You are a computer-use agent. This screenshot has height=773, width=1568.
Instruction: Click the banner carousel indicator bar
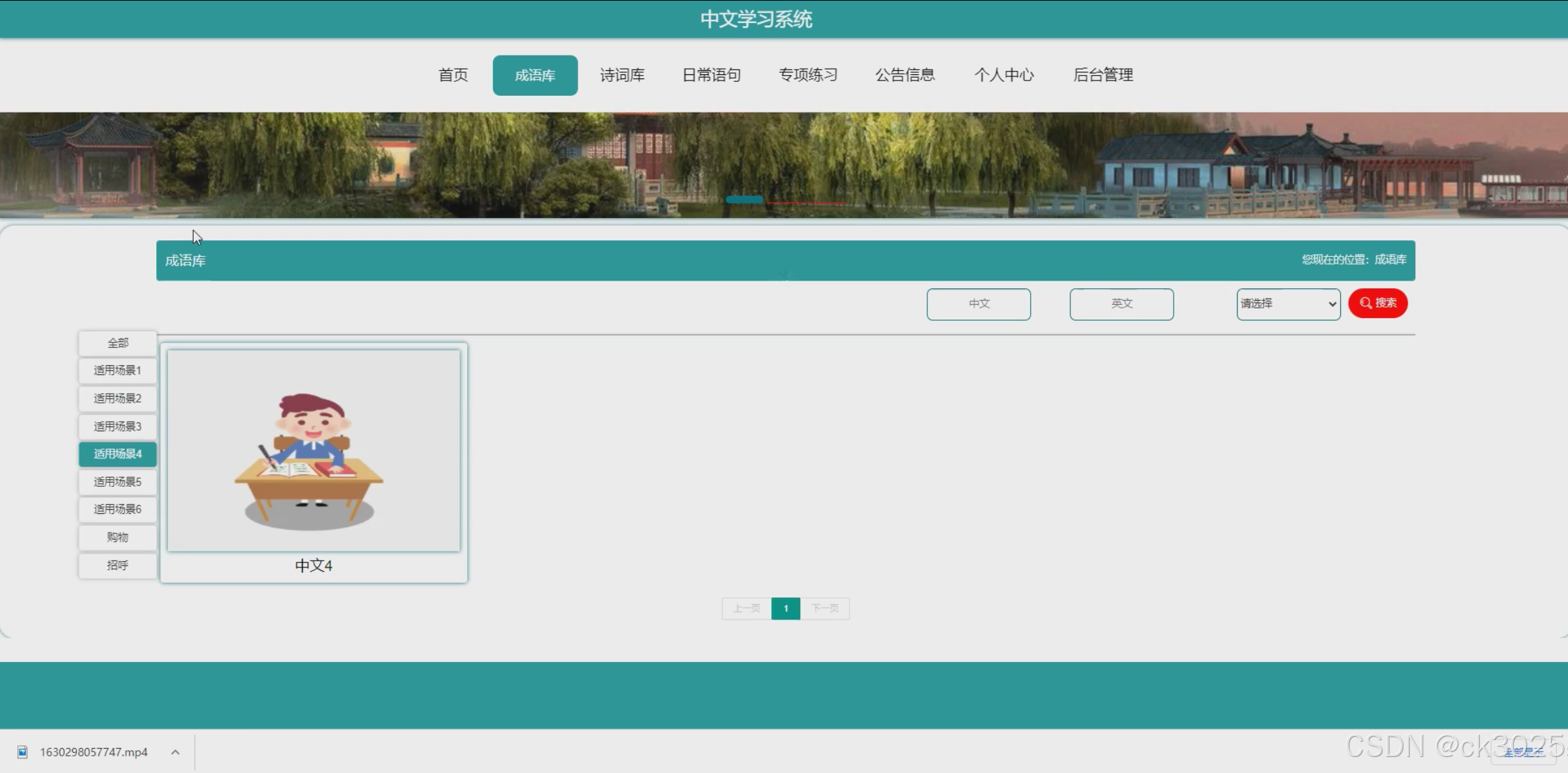pos(744,200)
